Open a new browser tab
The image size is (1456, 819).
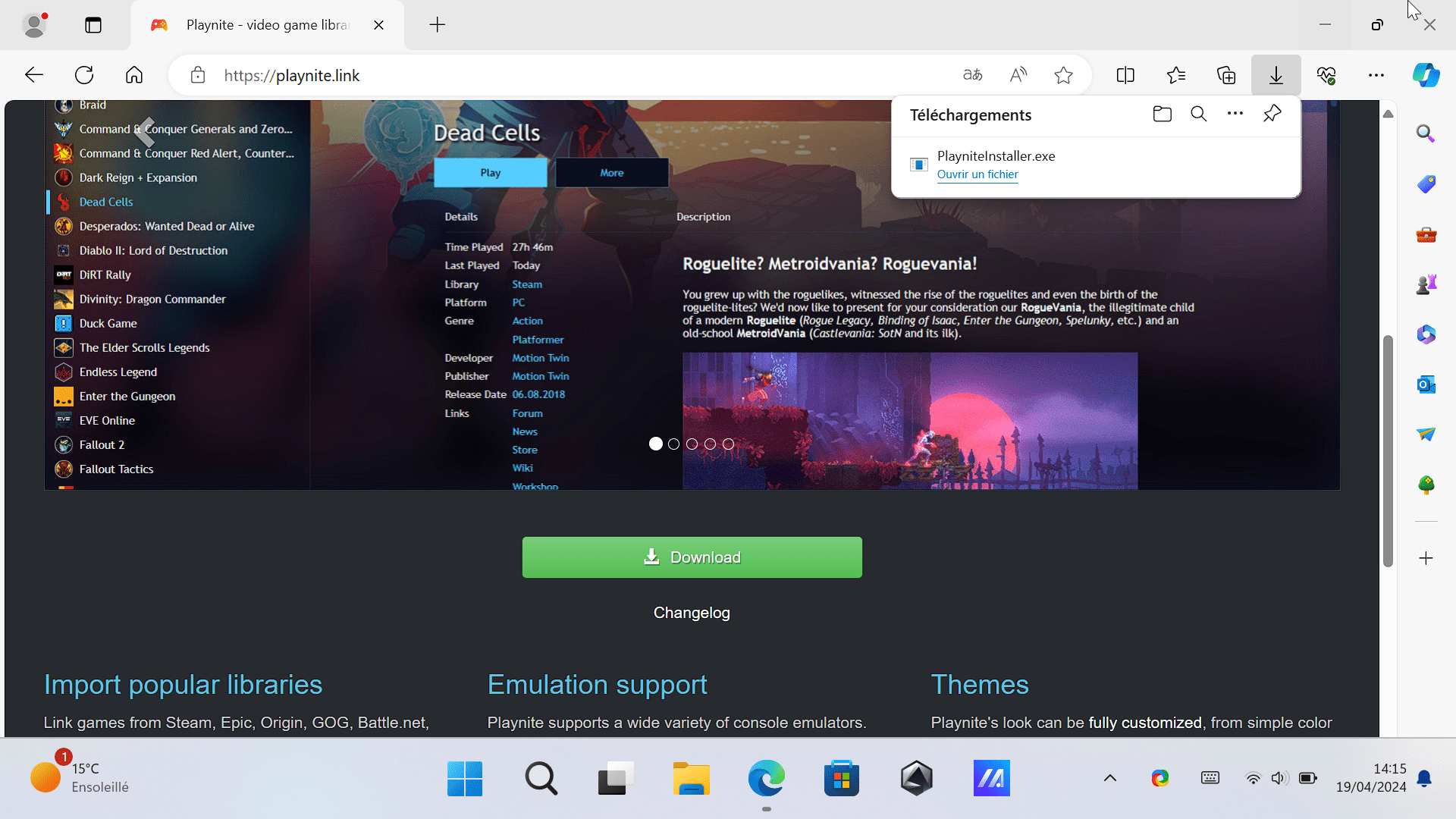tap(438, 25)
